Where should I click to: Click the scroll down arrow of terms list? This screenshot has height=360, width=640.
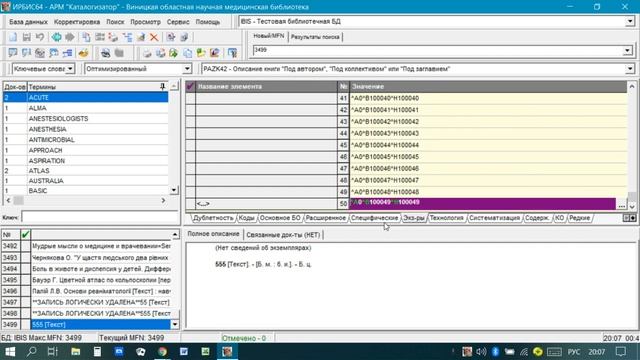point(174,190)
